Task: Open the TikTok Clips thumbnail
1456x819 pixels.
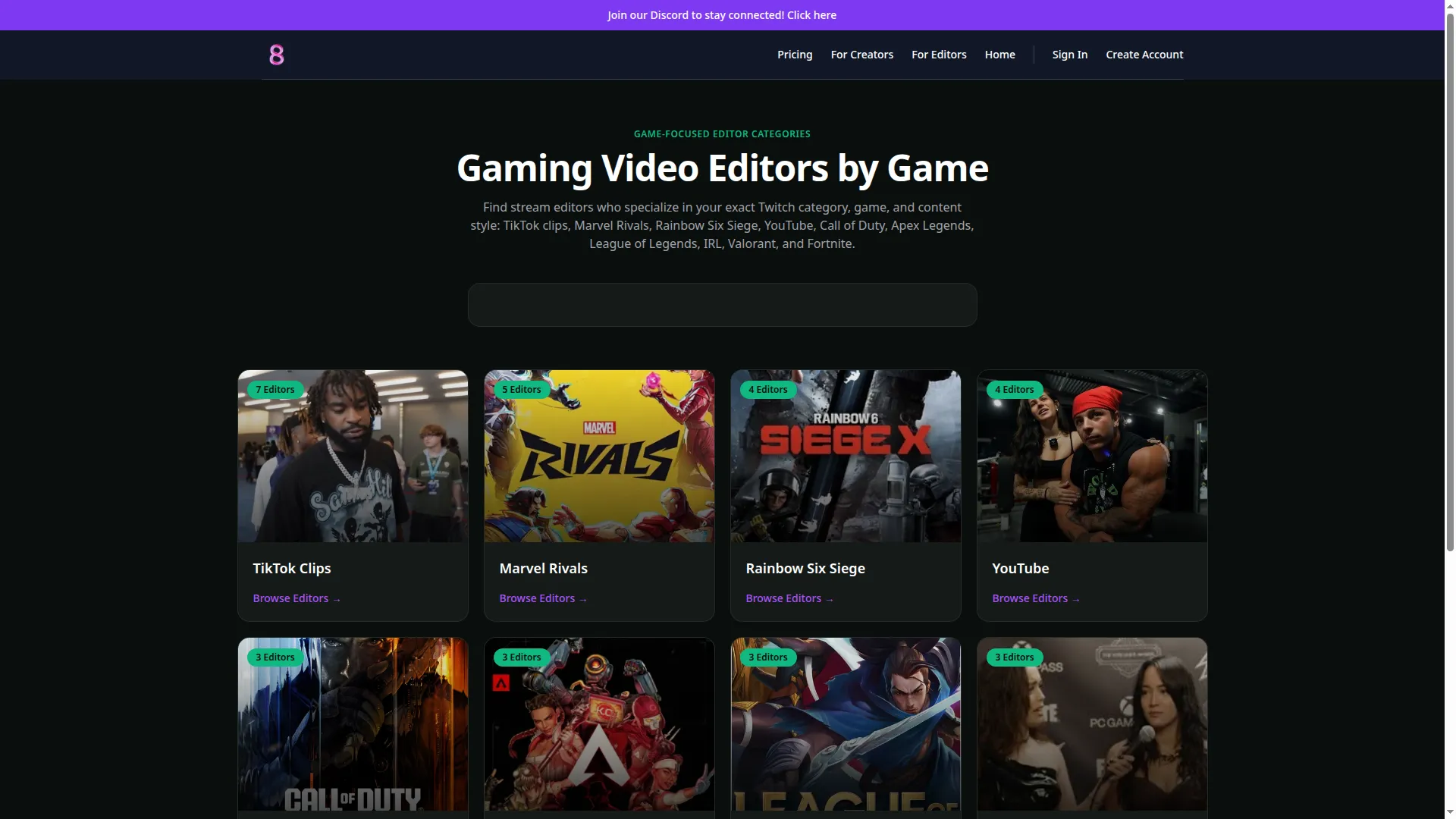Action: point(353,456)
